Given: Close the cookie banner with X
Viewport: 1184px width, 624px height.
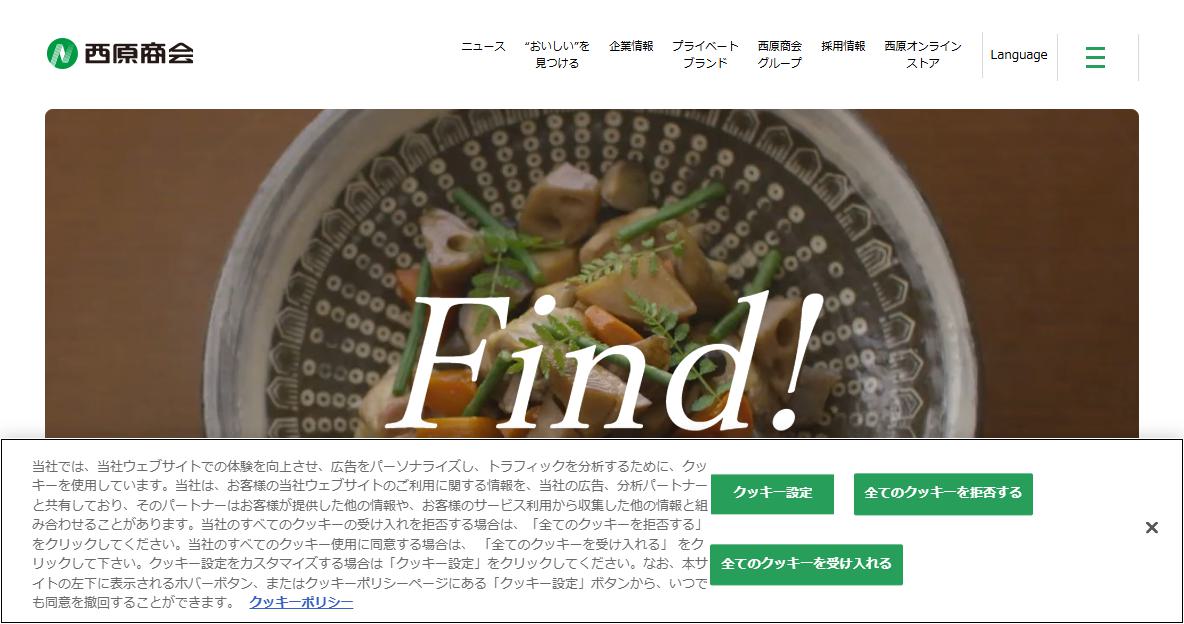Looking at the screenshot, I should pyautogui.click(x=1152, y=527).
